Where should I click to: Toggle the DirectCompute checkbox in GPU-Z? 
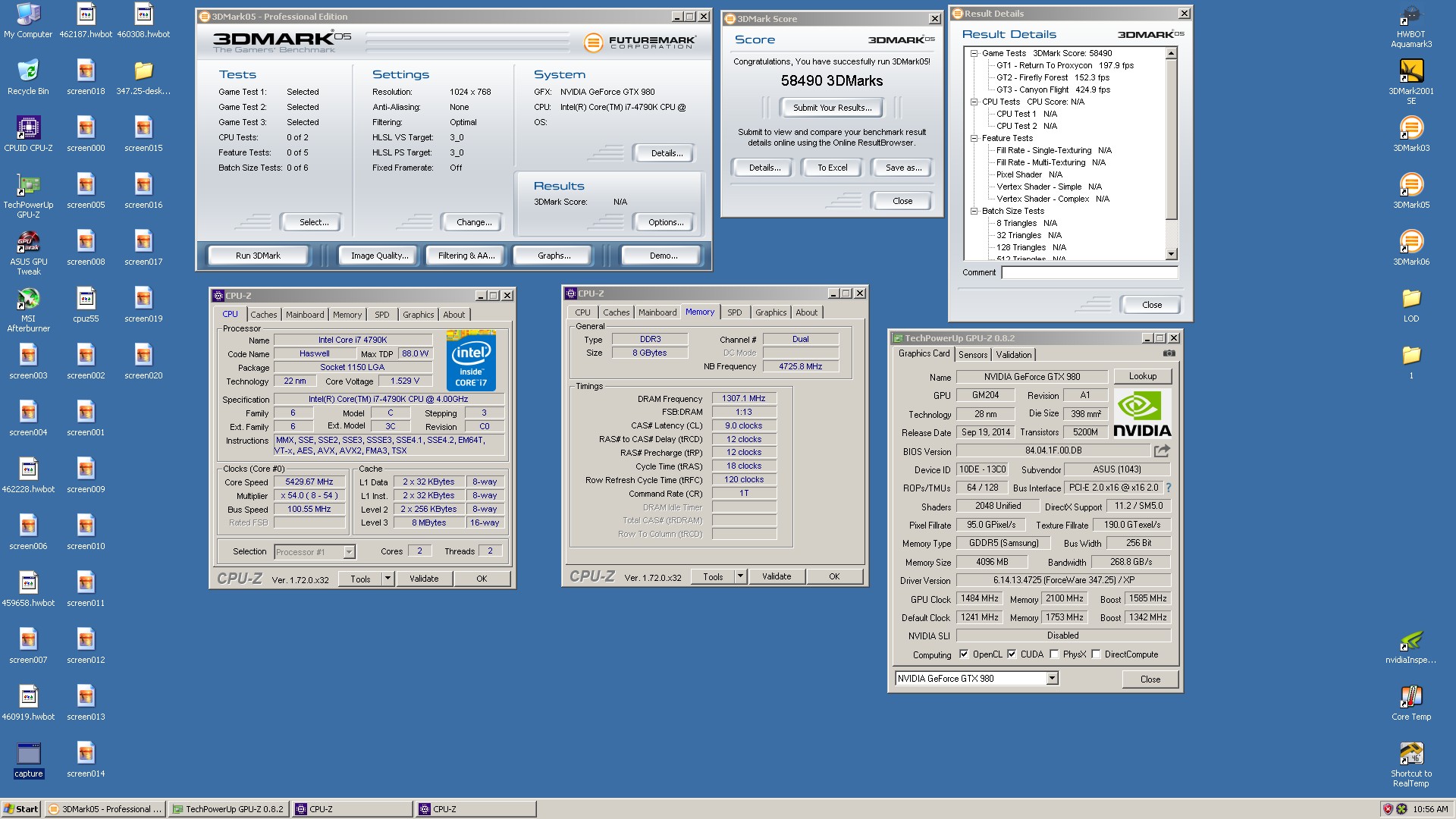(1096, 654)
